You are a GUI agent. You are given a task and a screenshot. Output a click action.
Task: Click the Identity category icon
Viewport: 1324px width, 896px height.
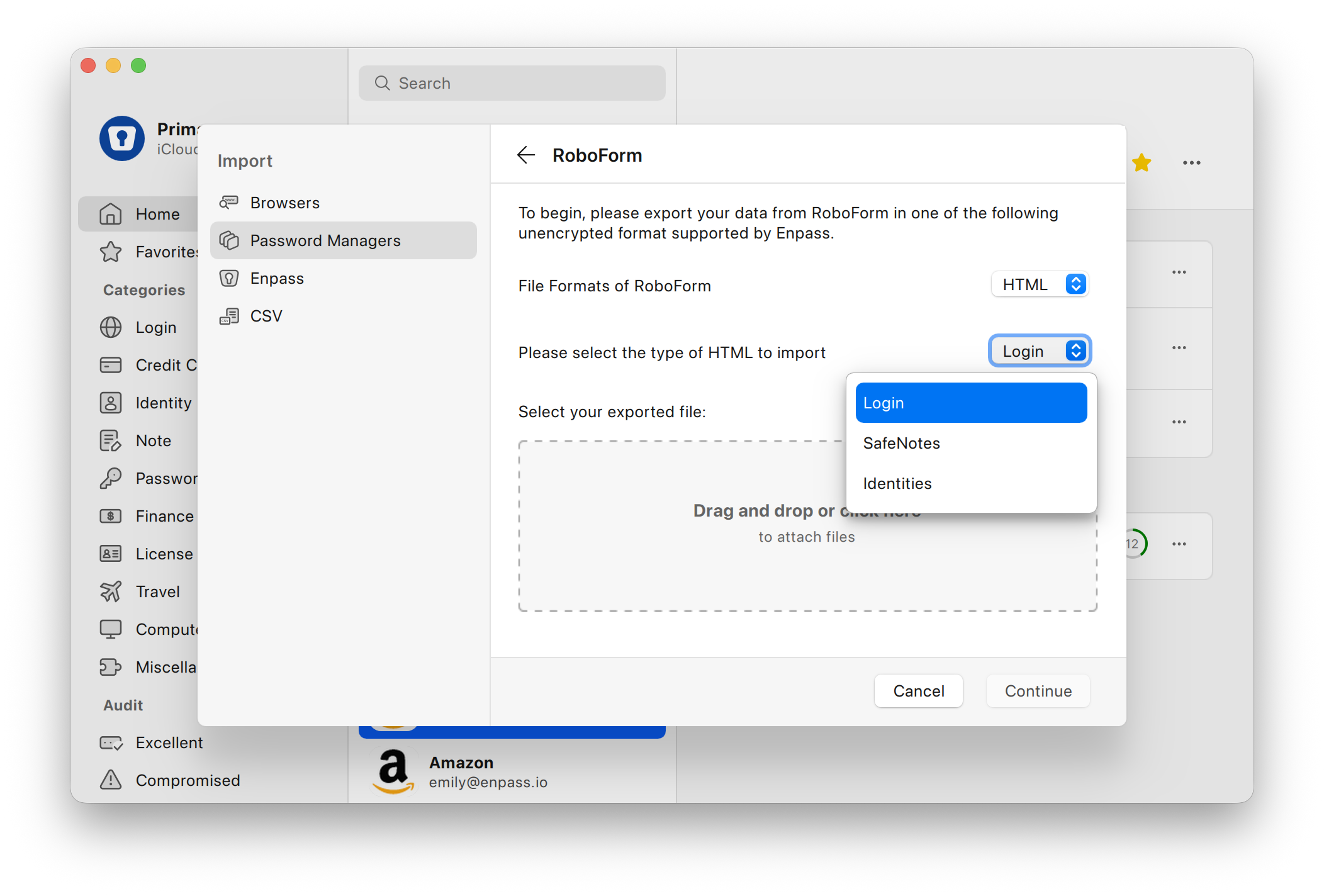(x=111, y=403)
